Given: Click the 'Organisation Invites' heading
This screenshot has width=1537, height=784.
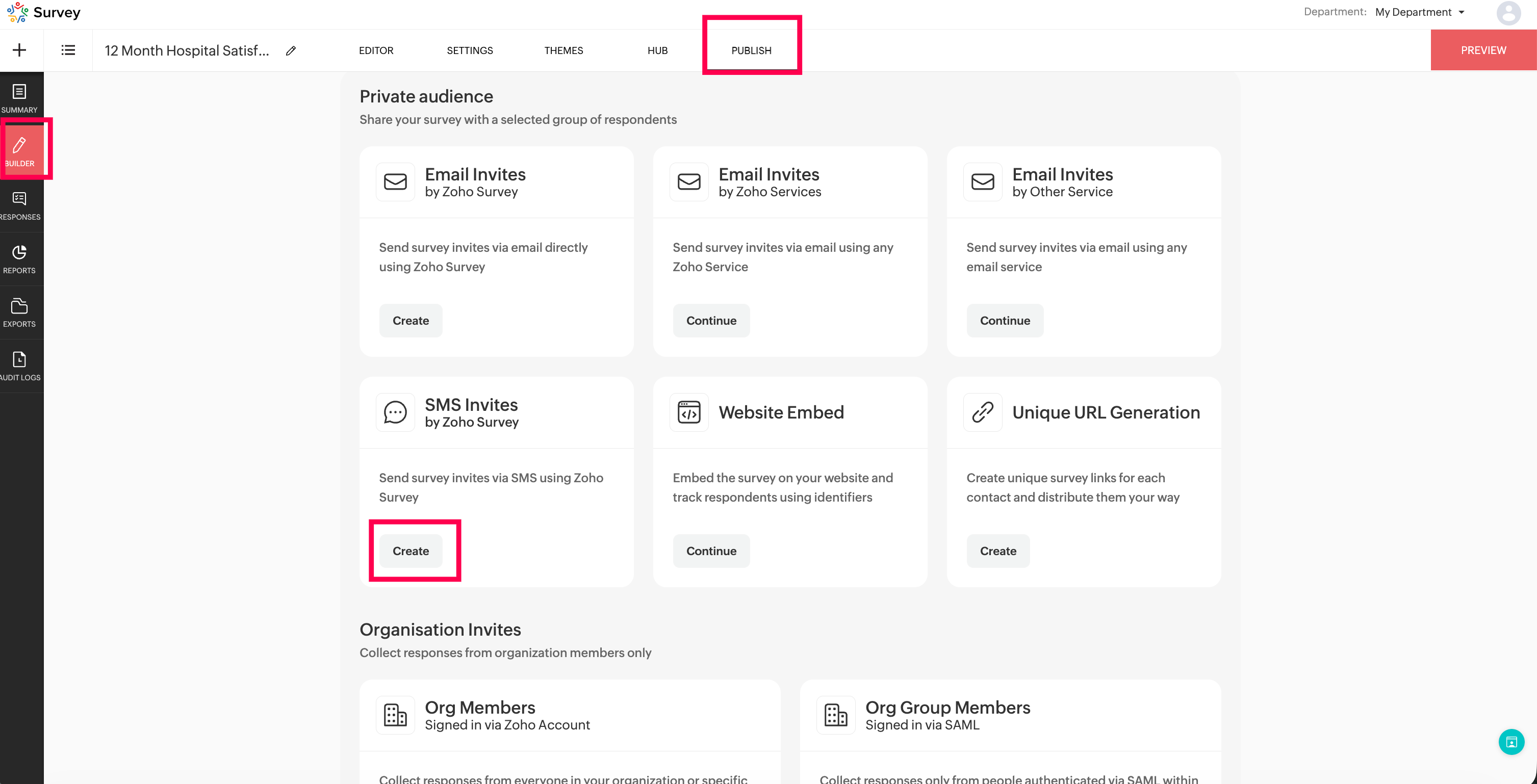Looking at the screenshot, I should coord(440,630).
